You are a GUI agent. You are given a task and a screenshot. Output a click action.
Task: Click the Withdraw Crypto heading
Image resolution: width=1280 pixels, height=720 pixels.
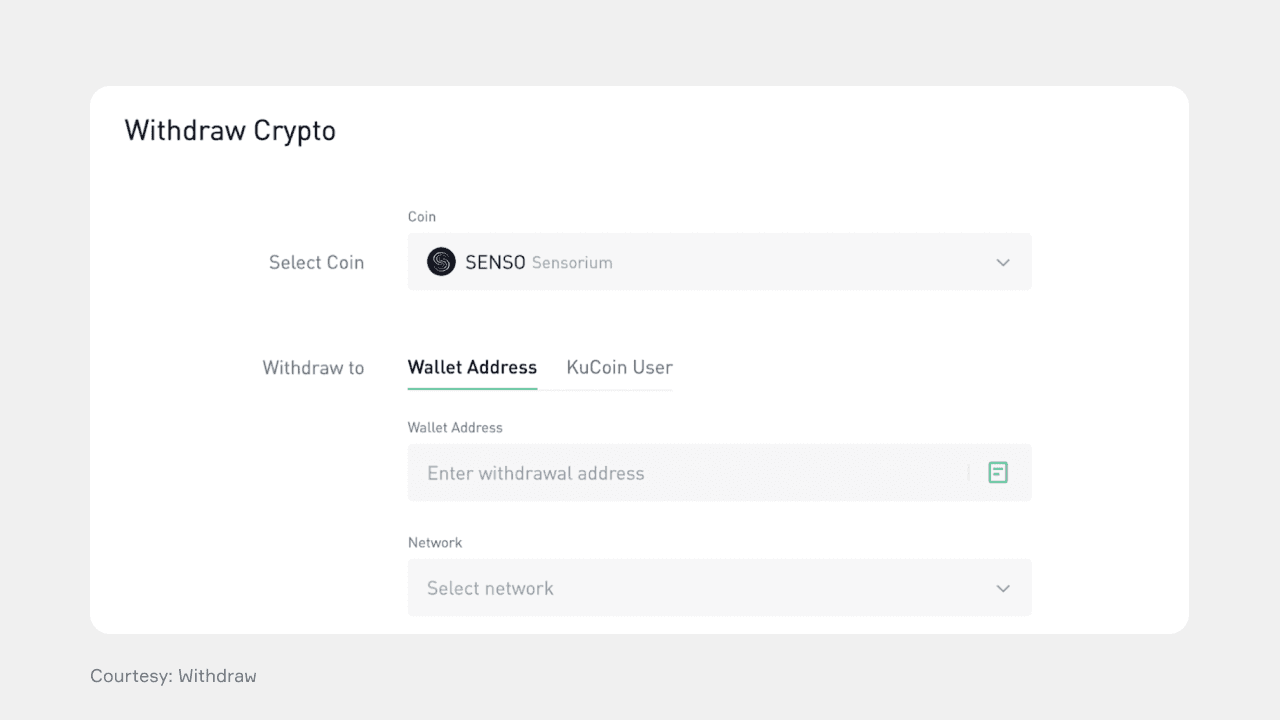(230, 131)
